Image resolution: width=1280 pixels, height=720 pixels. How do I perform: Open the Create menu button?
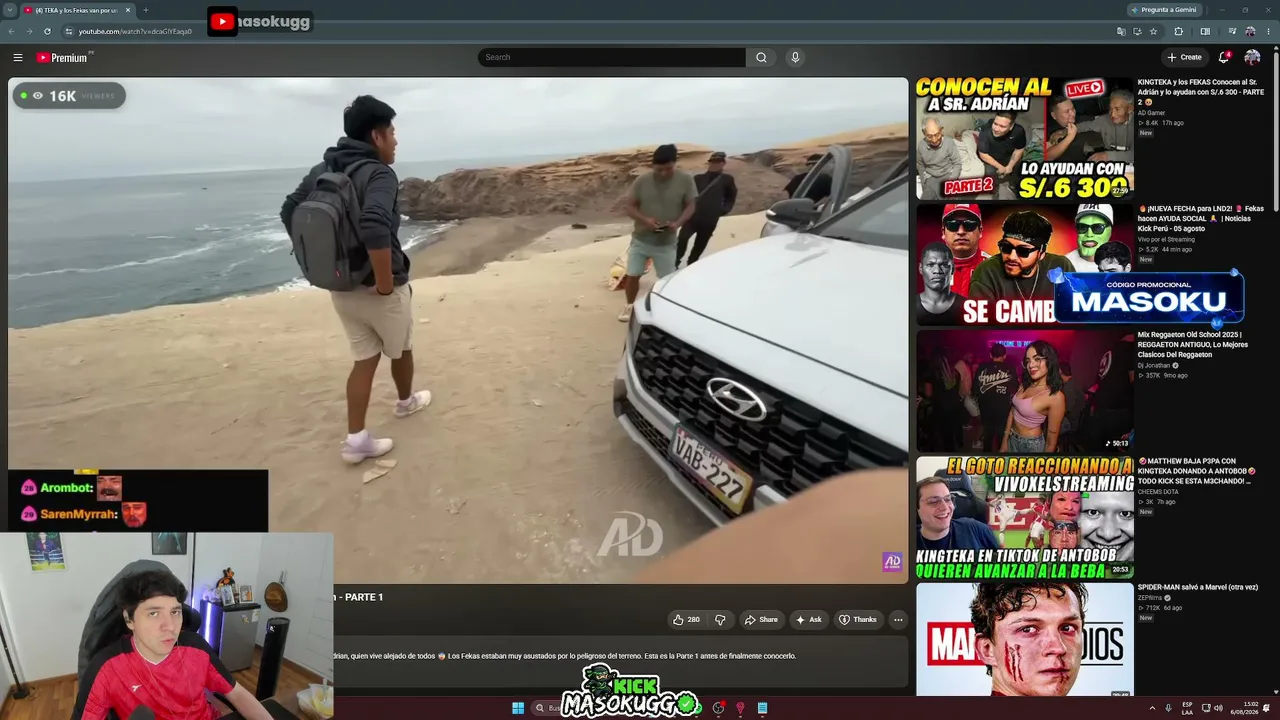(x=1185, y=58)
